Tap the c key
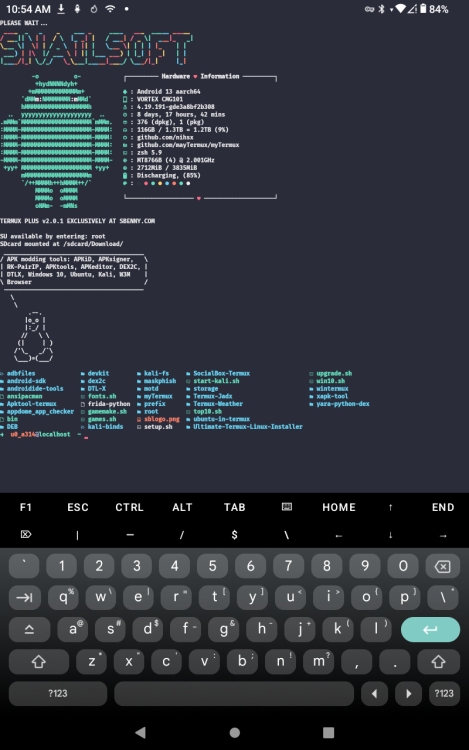The height and width of the screenshot is (750, 469). [x=166, y=662]
